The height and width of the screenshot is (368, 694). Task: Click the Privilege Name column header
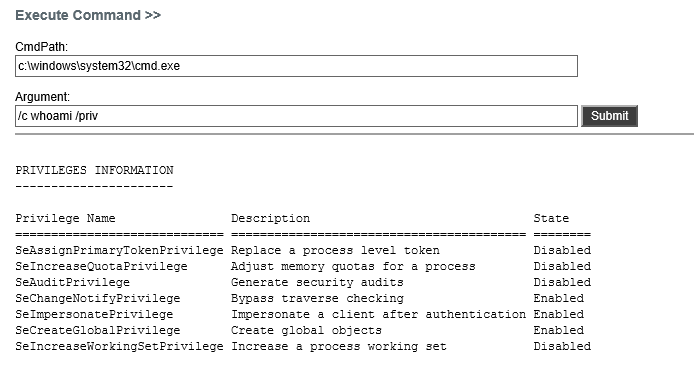66,218
